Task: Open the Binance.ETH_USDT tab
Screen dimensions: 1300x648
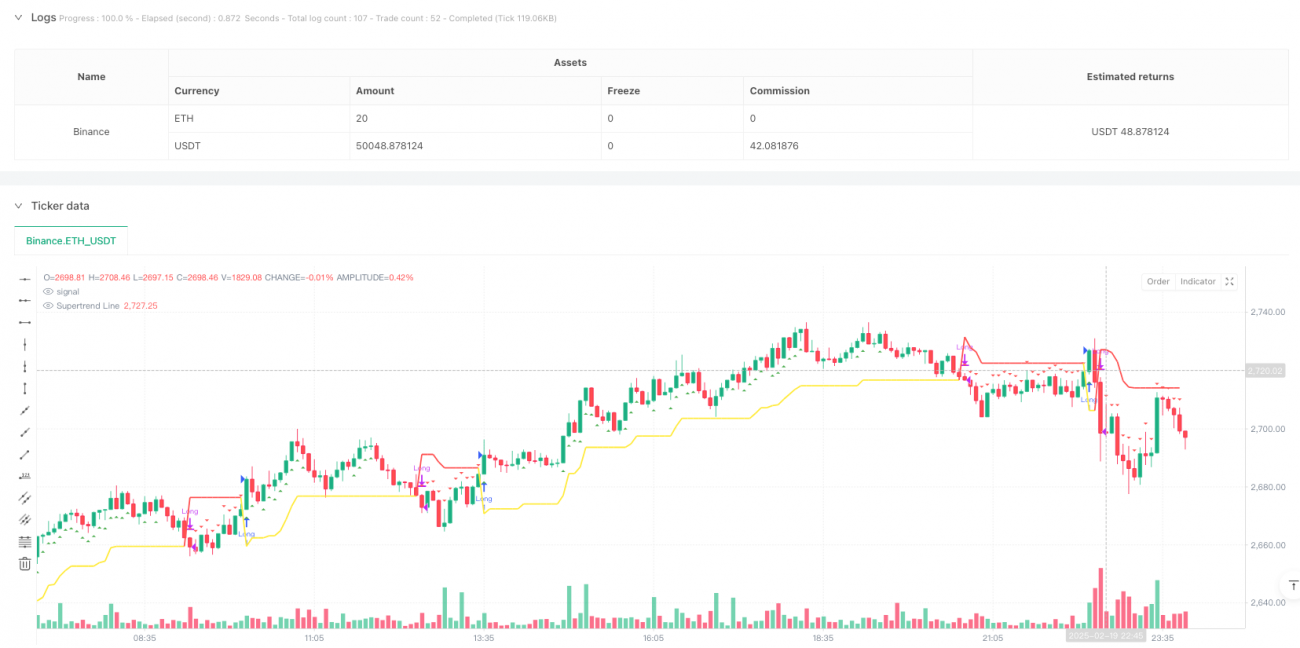Action: [71, 240]
